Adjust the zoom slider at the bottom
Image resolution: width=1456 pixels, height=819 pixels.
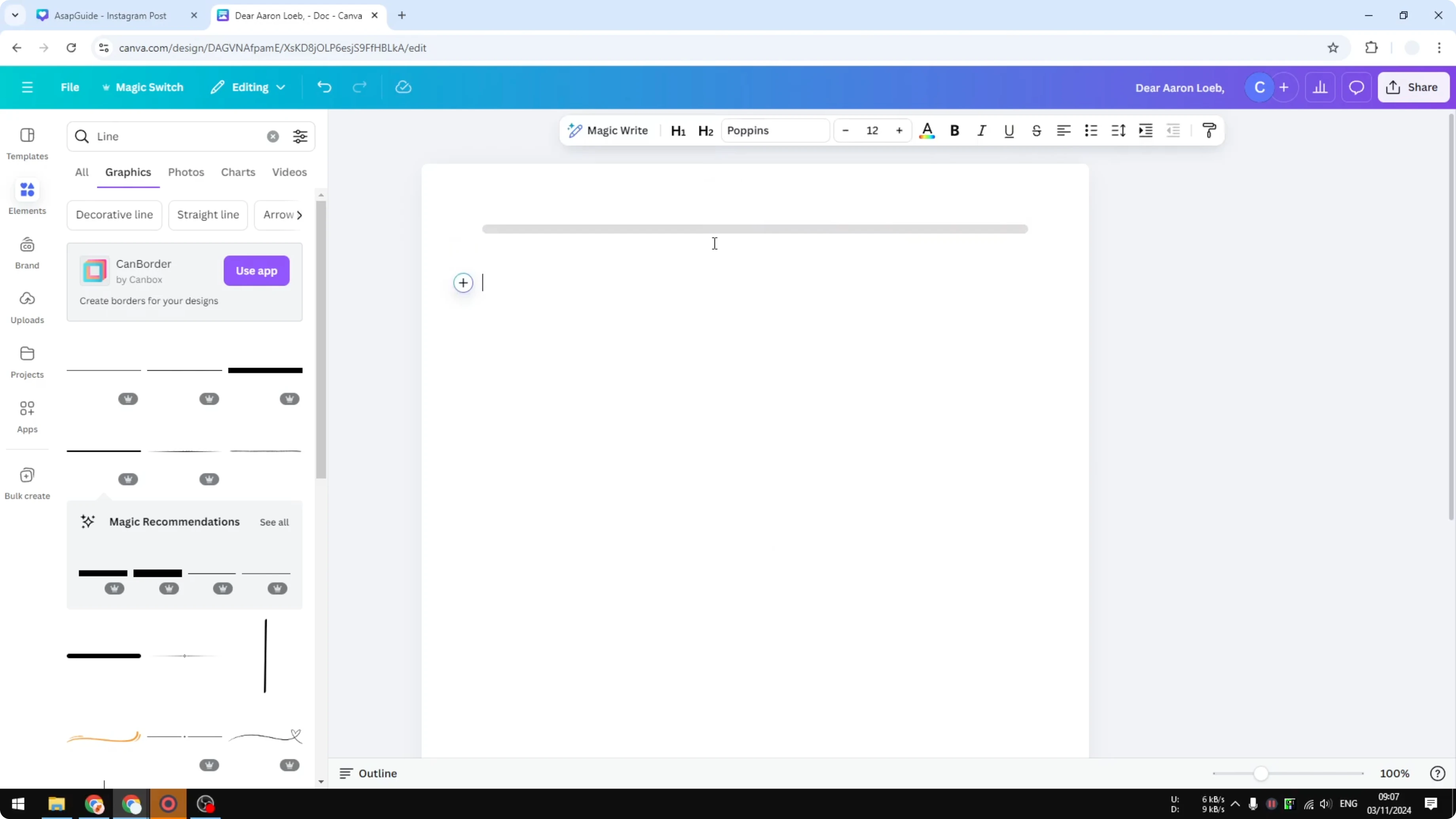(1262, 773)
